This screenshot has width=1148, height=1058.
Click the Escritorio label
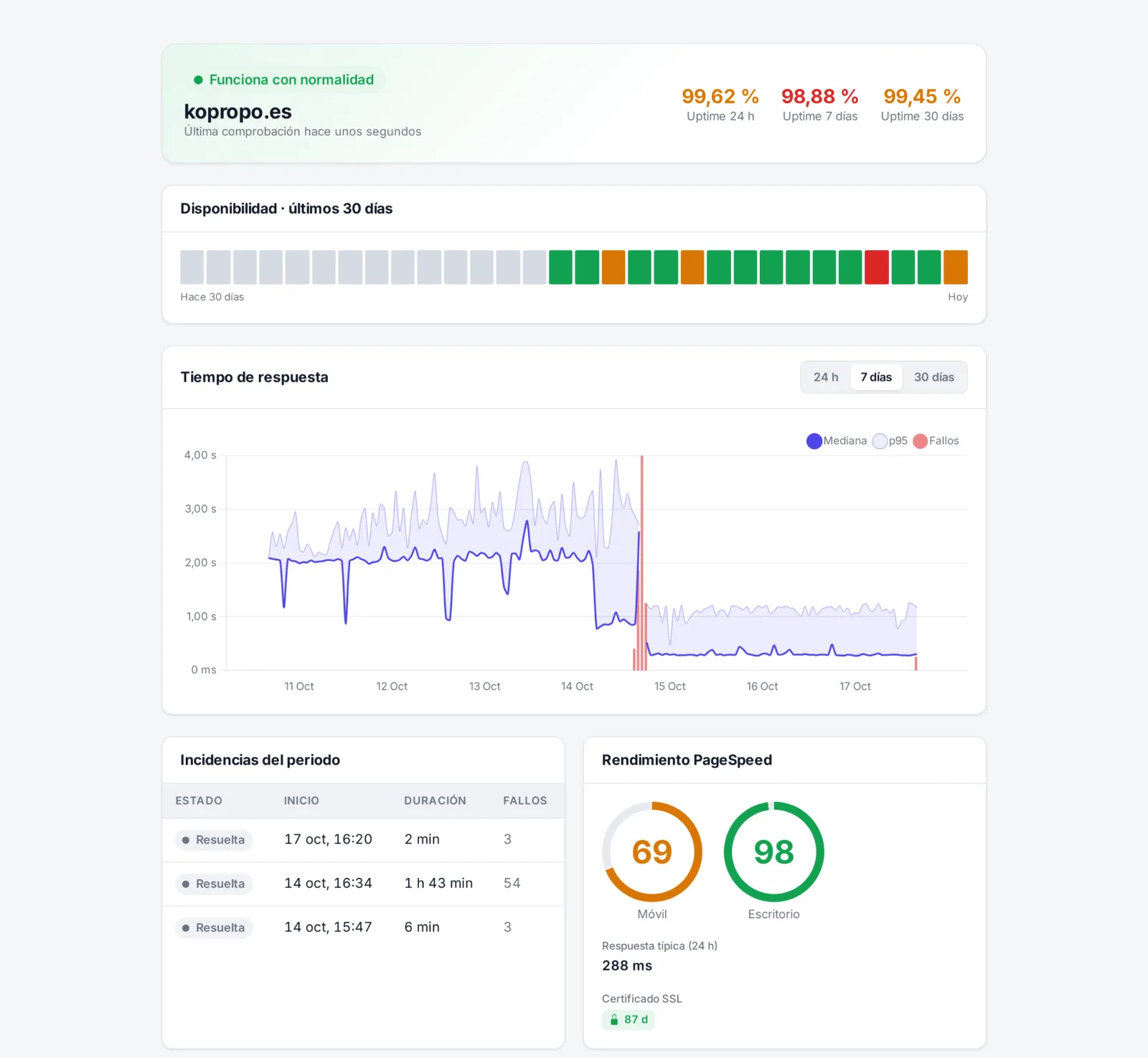click(773, 915)
